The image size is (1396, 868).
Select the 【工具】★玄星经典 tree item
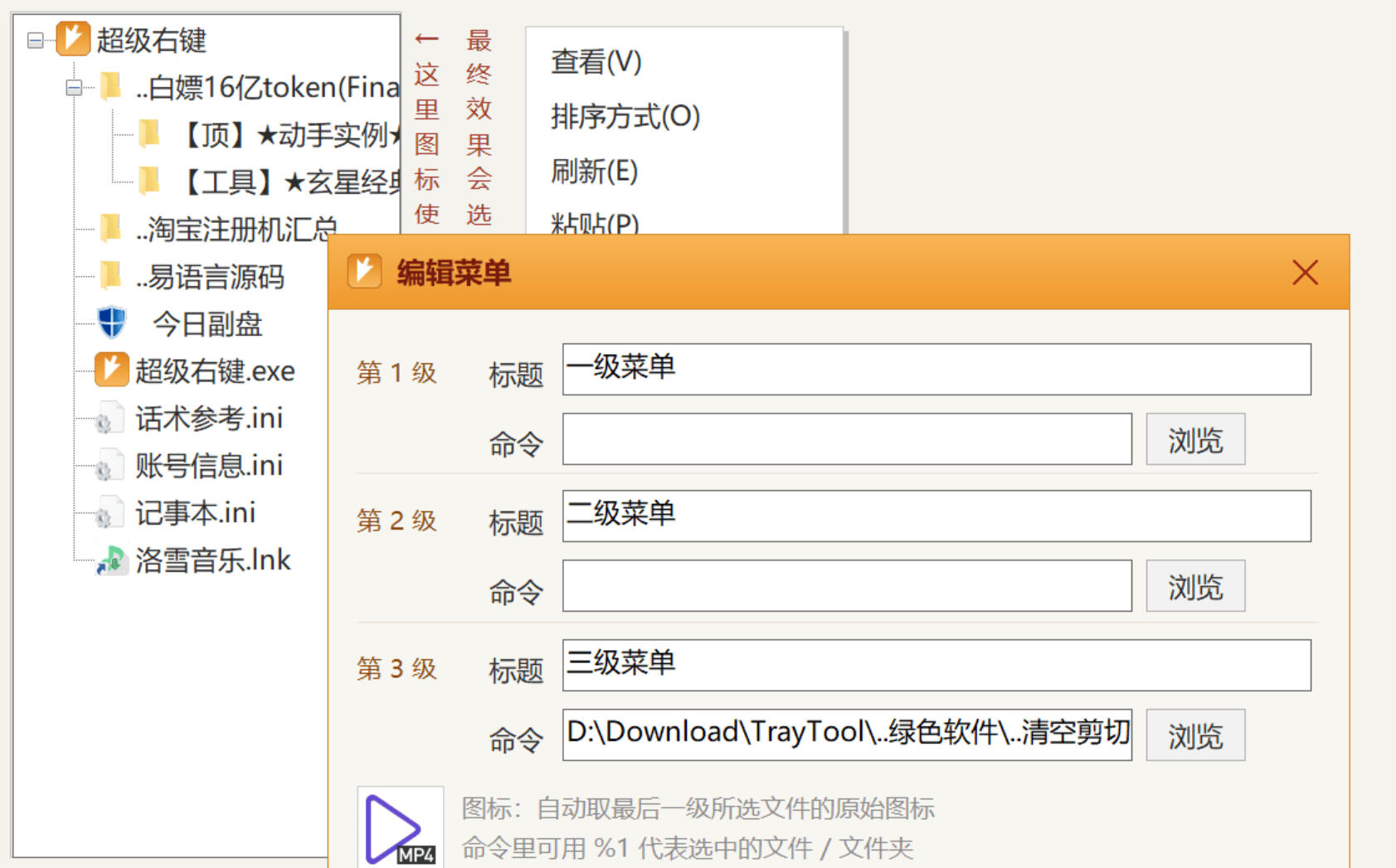[287, 182]
